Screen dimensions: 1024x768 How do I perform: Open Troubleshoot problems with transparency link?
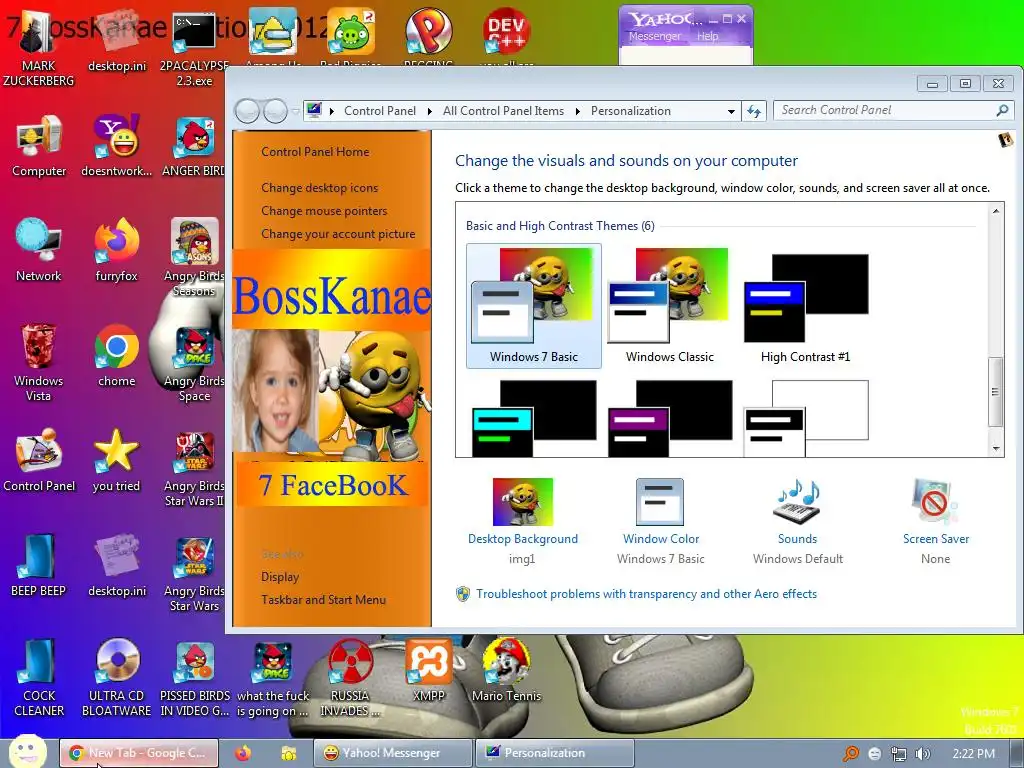pyautogui.click(x=646, y=594)
